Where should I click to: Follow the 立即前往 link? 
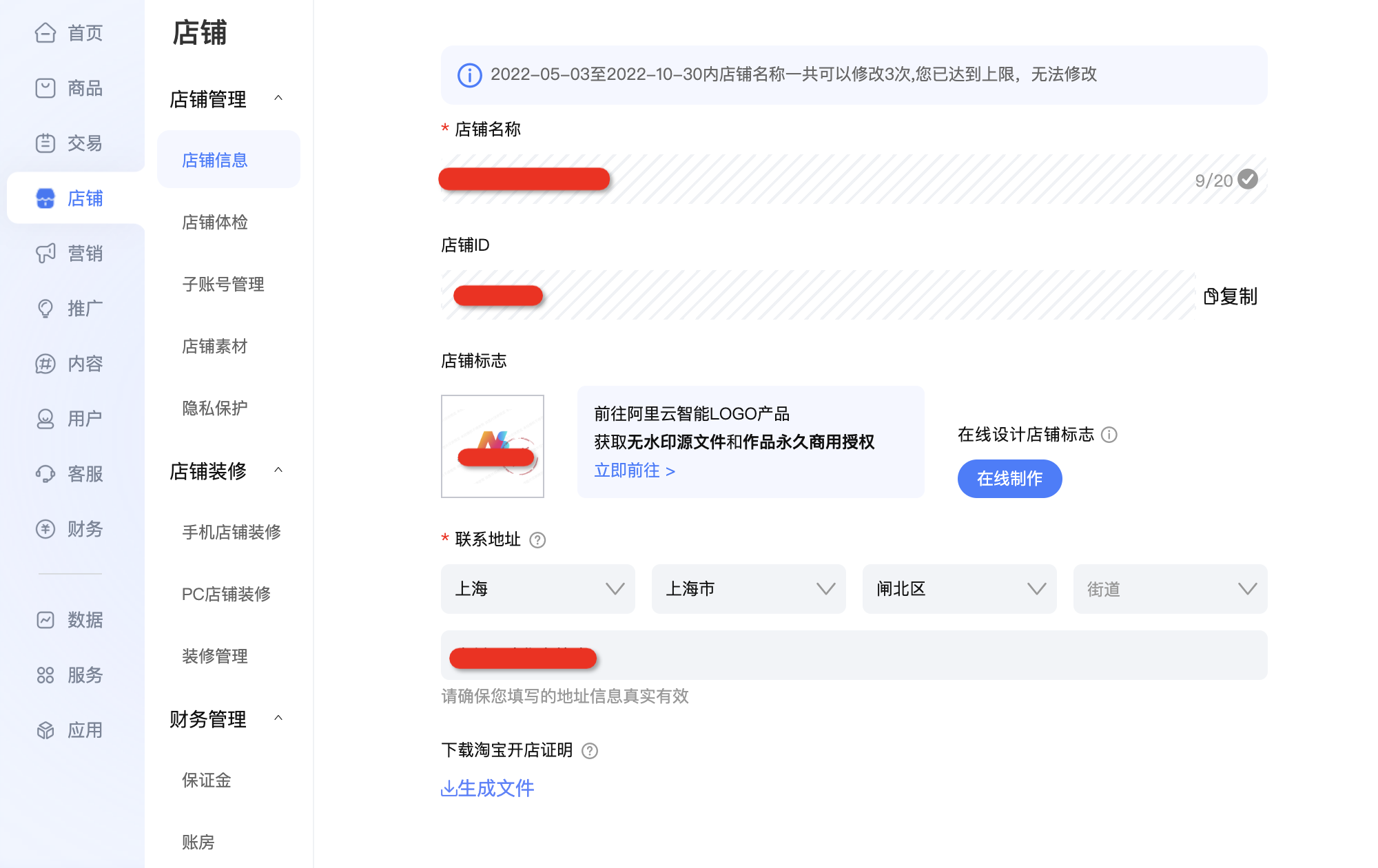coord(635,471)
